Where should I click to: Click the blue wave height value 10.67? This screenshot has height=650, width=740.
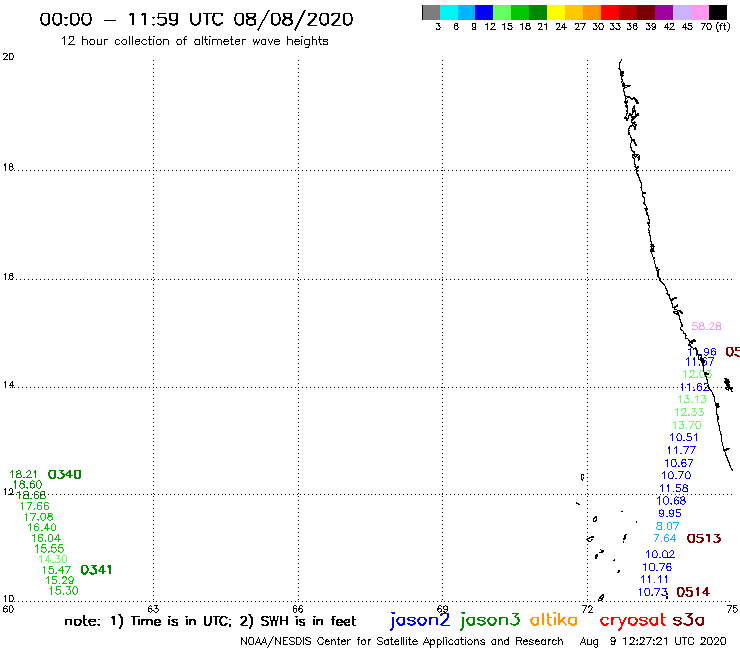pos(679,463)
